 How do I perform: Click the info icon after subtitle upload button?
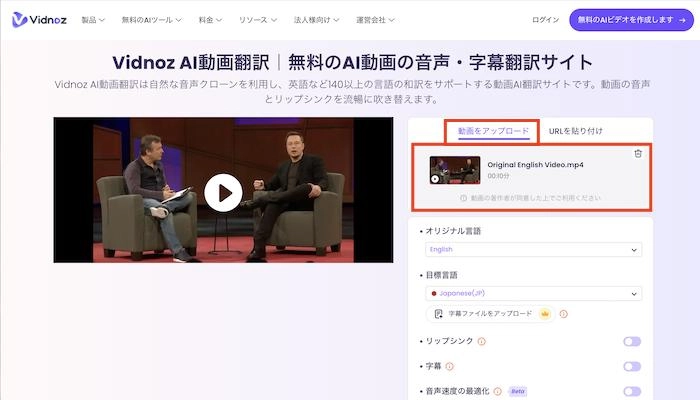563,314
